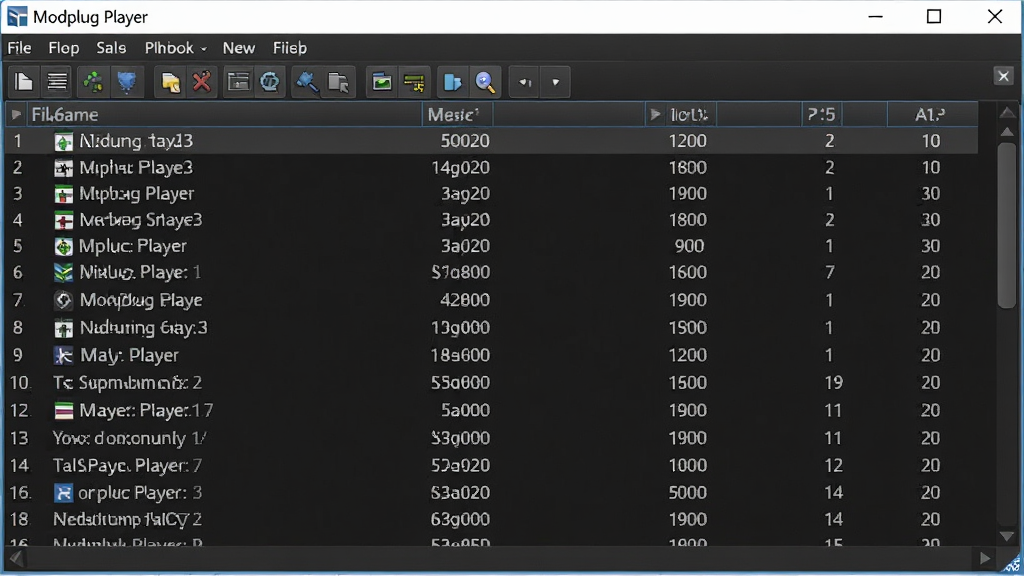Click the triangle left of Fil6ame header
Viewport: 1024px width, 576px height.
click(16, 115)
